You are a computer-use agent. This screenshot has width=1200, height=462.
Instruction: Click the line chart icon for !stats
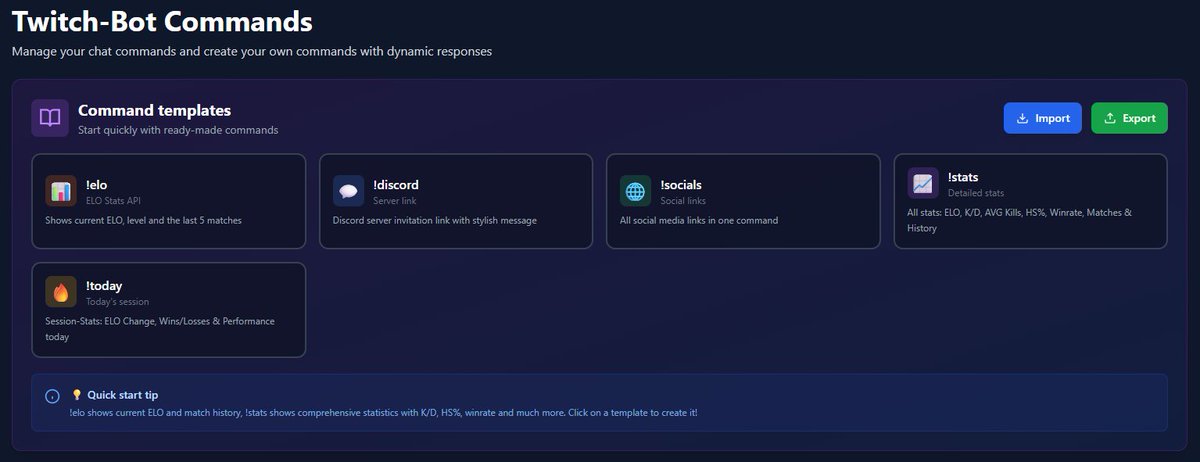(923, 183)
